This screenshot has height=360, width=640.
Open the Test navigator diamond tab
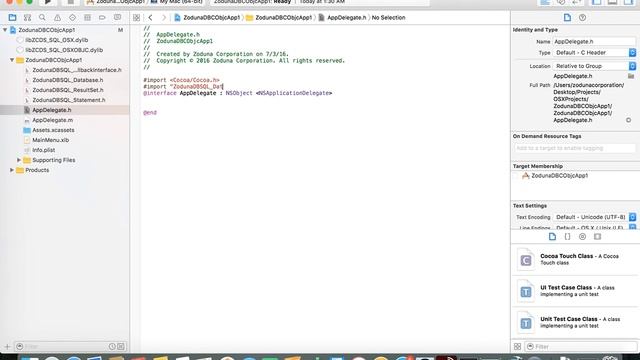click(x=72, y=18)
